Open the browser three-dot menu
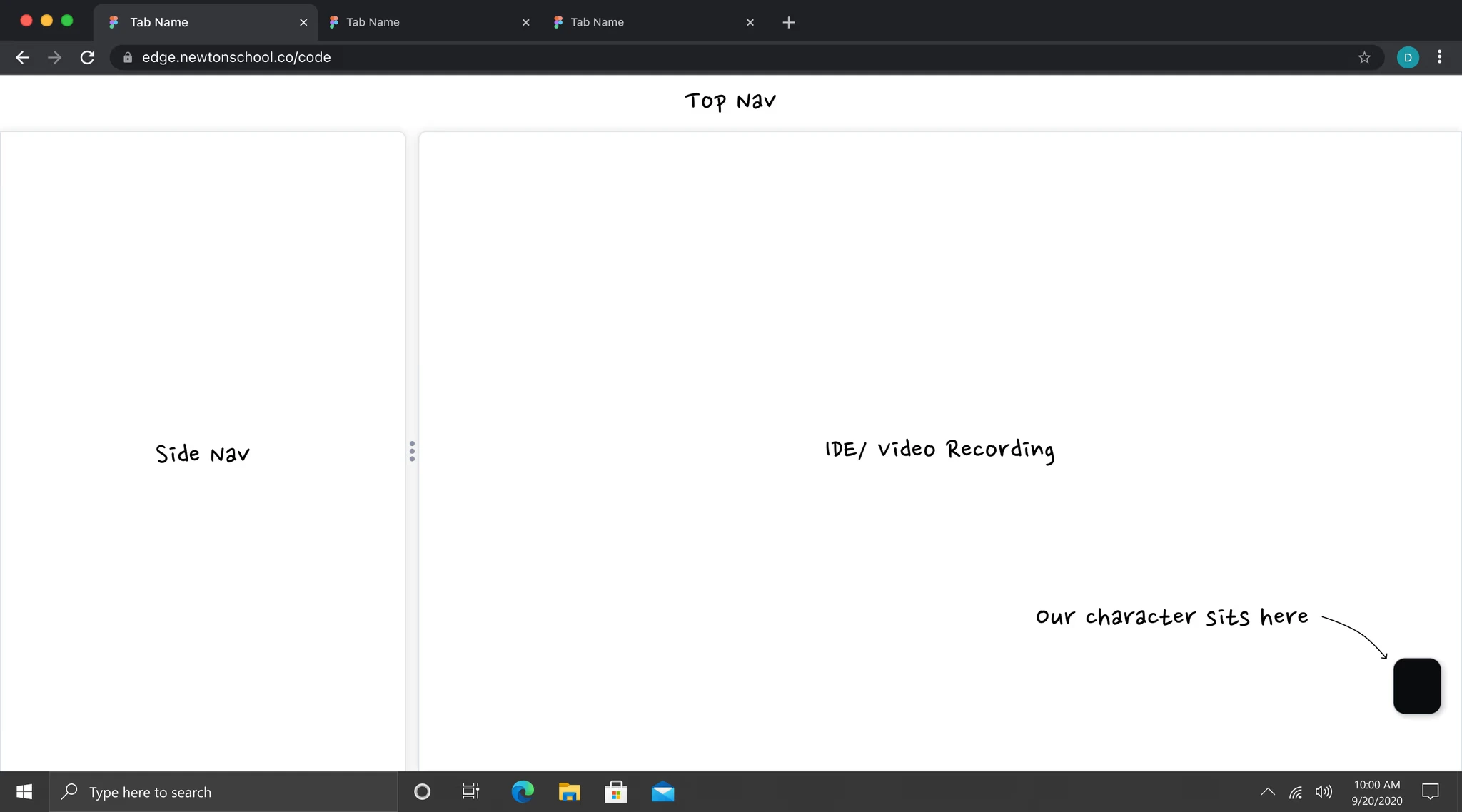 point(1439,57)
